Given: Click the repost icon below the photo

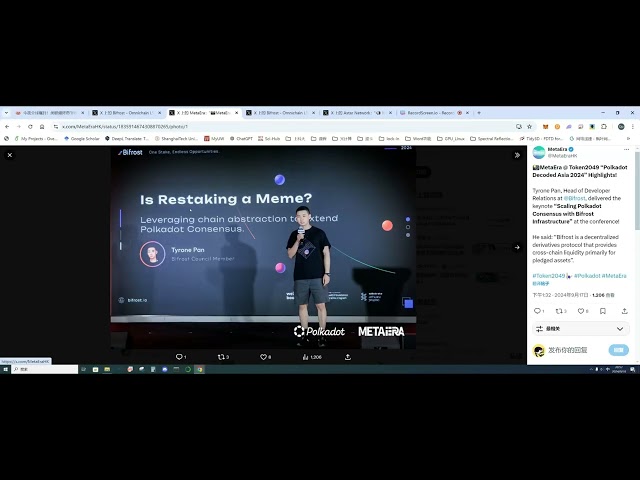Looking at the screenshot, I should point(221,357).
